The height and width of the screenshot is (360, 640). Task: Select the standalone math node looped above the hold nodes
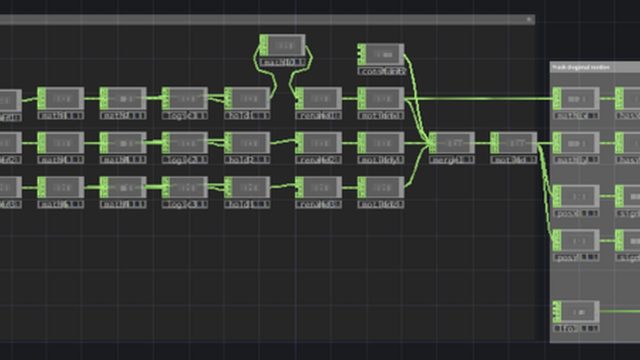point(282,45)
